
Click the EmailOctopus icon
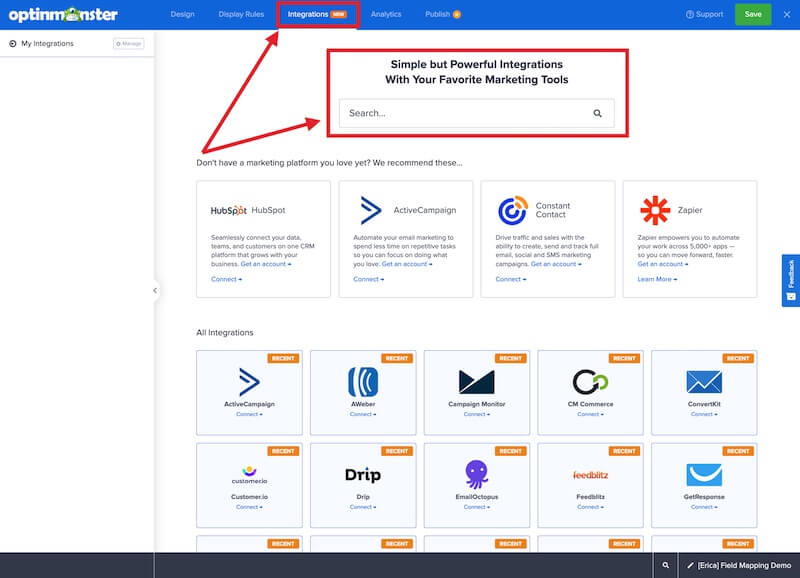[x=477, y=474]
